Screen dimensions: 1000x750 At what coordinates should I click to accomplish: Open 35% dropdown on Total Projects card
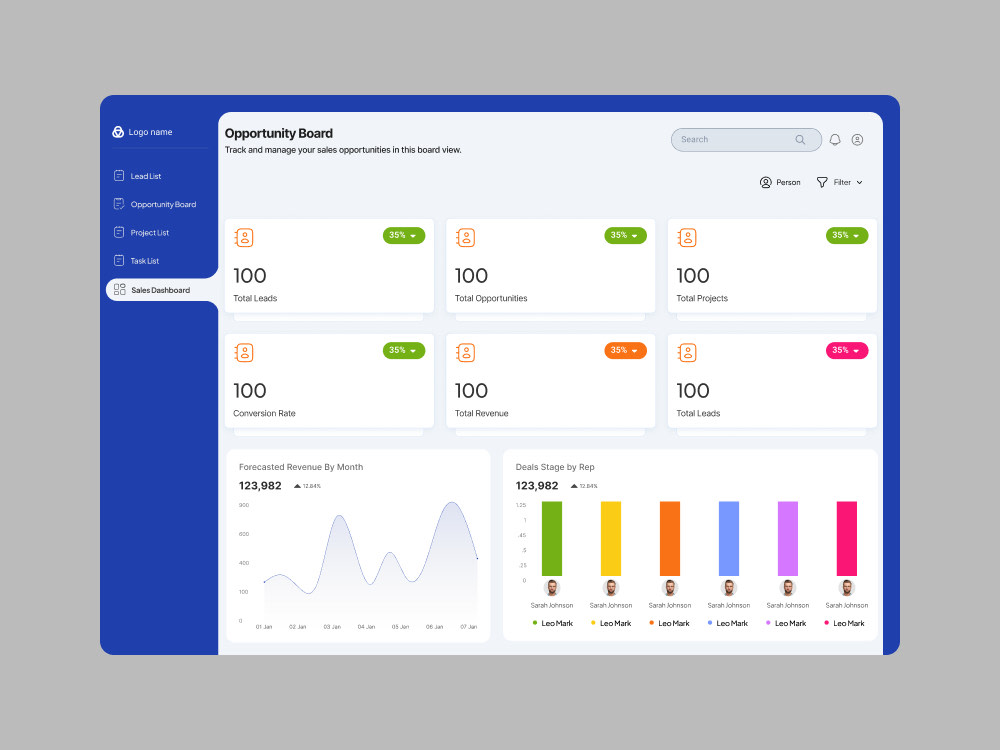pos(846,235)
